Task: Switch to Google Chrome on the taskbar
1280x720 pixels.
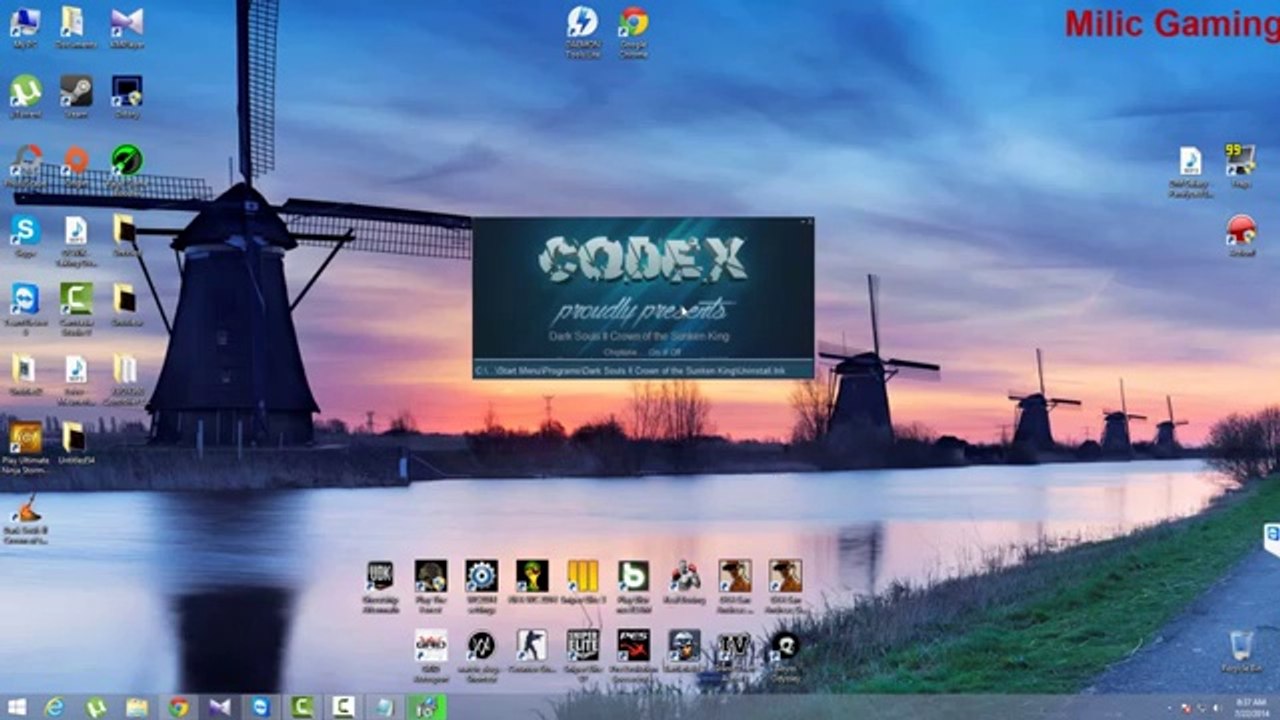Action: tap(179, 707)
